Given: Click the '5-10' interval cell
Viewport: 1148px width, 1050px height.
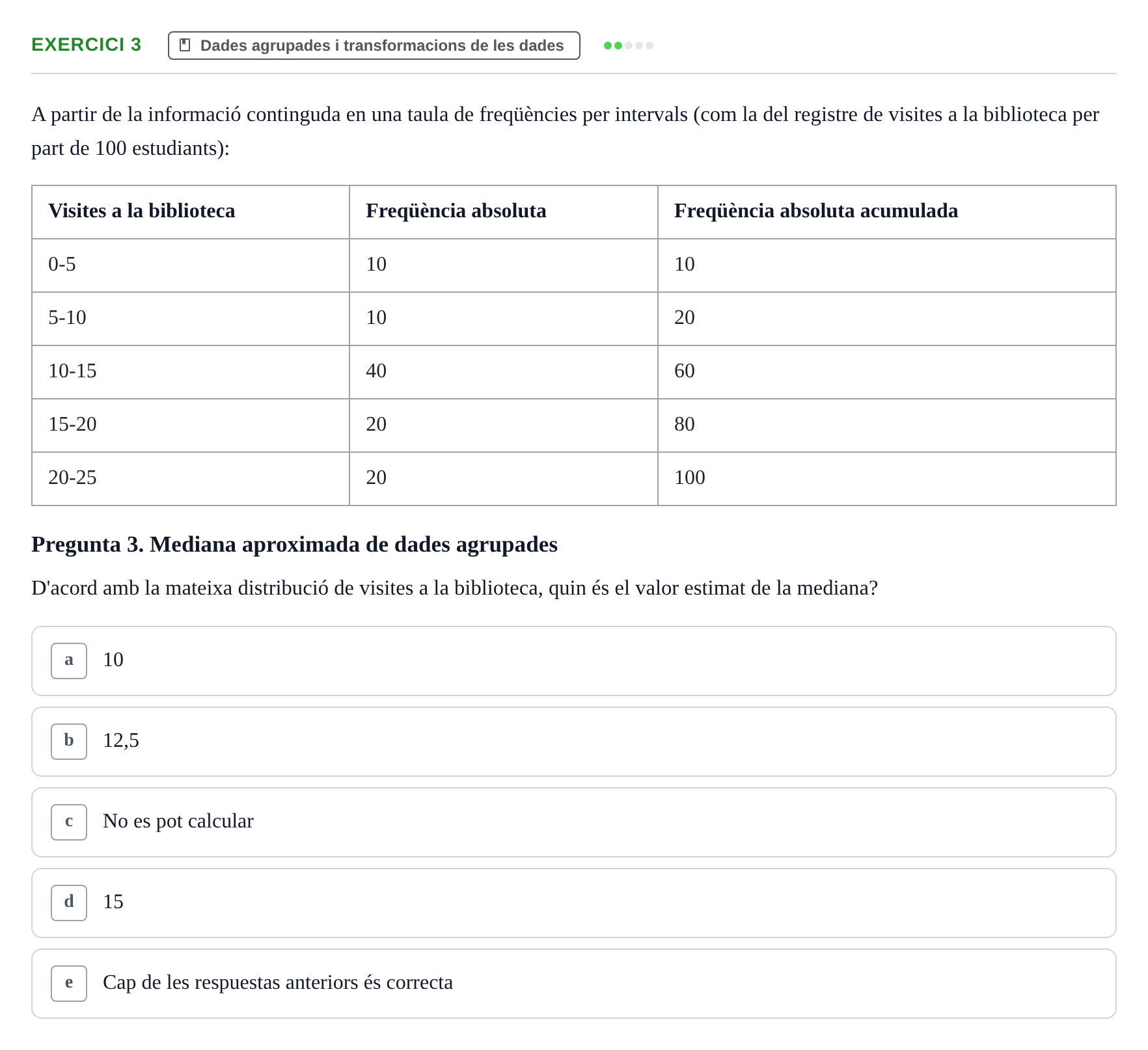Looking at the screenshot, I should coord(191,319).
